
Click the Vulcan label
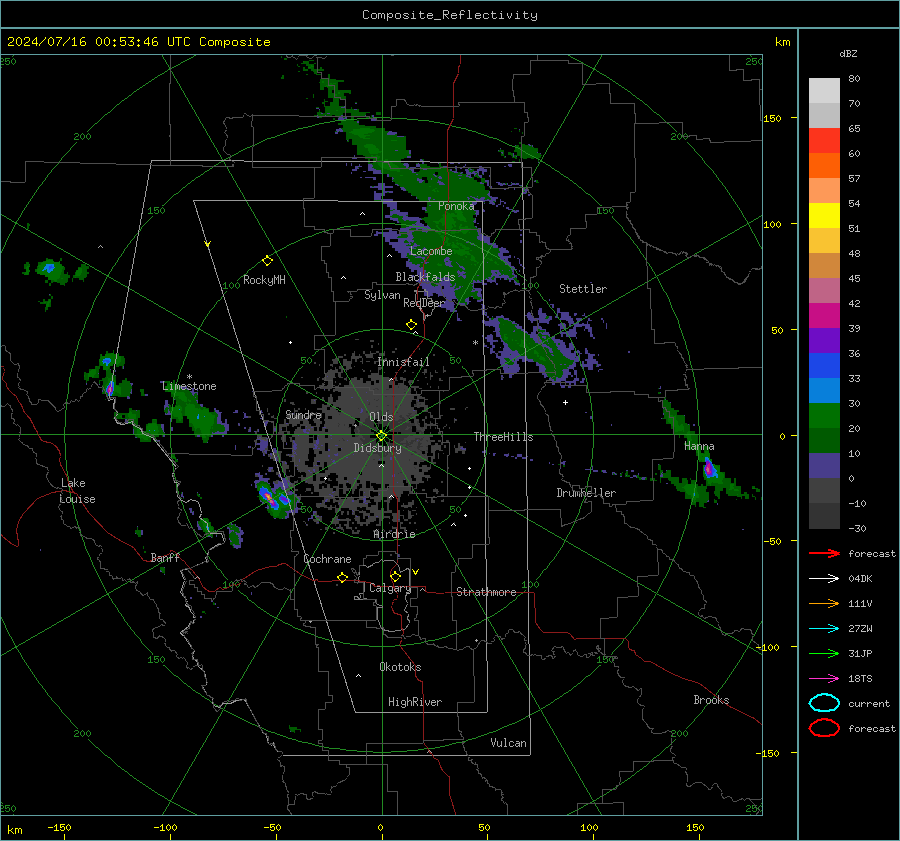pos(508,743)
